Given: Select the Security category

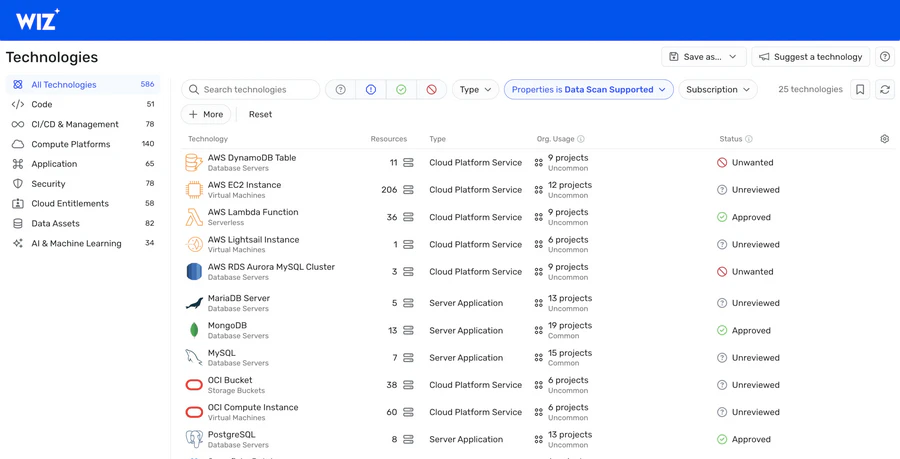Looking at the screenshot, I should (83, 184).
